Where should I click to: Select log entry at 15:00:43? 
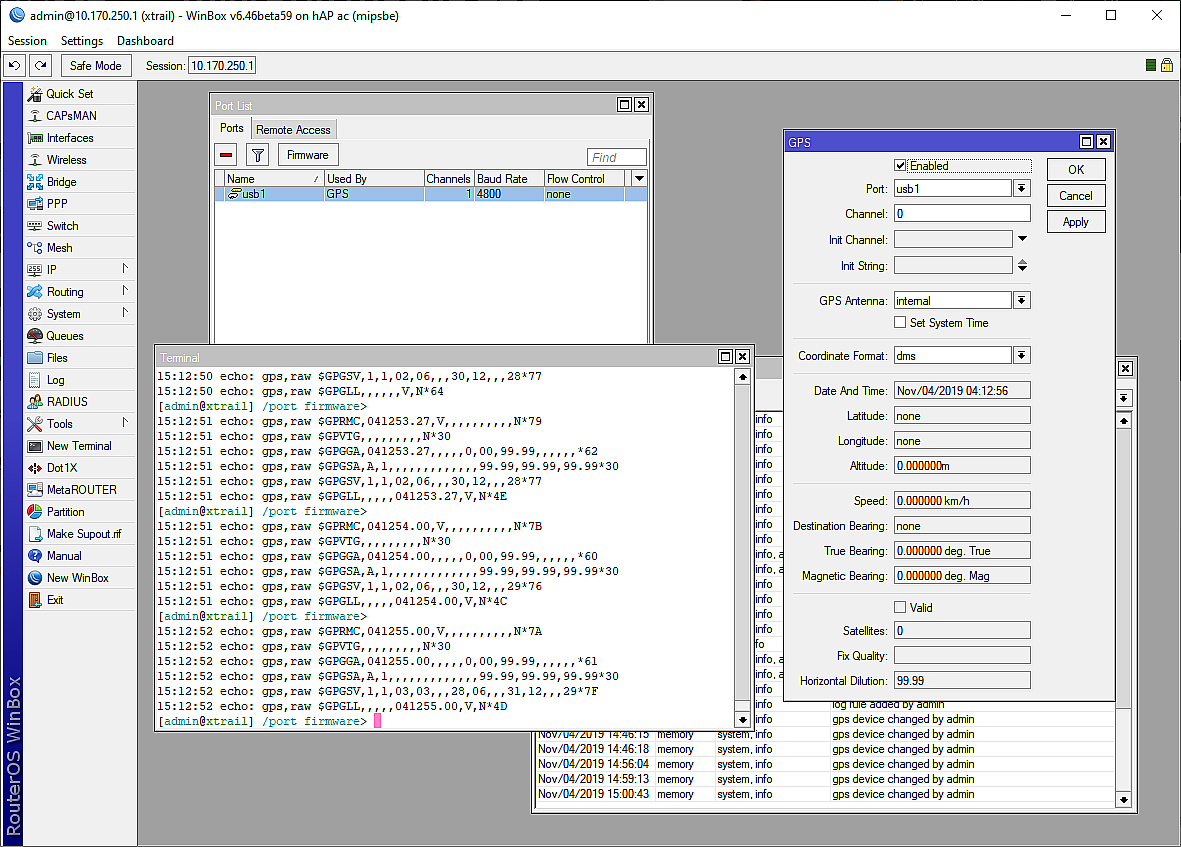(824, 794)
